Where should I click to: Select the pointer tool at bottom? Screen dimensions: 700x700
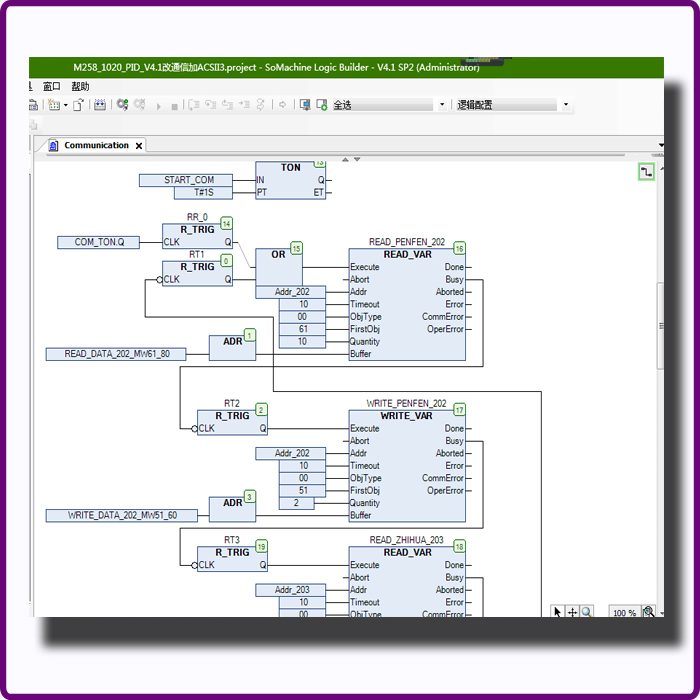tap(558, 612)
